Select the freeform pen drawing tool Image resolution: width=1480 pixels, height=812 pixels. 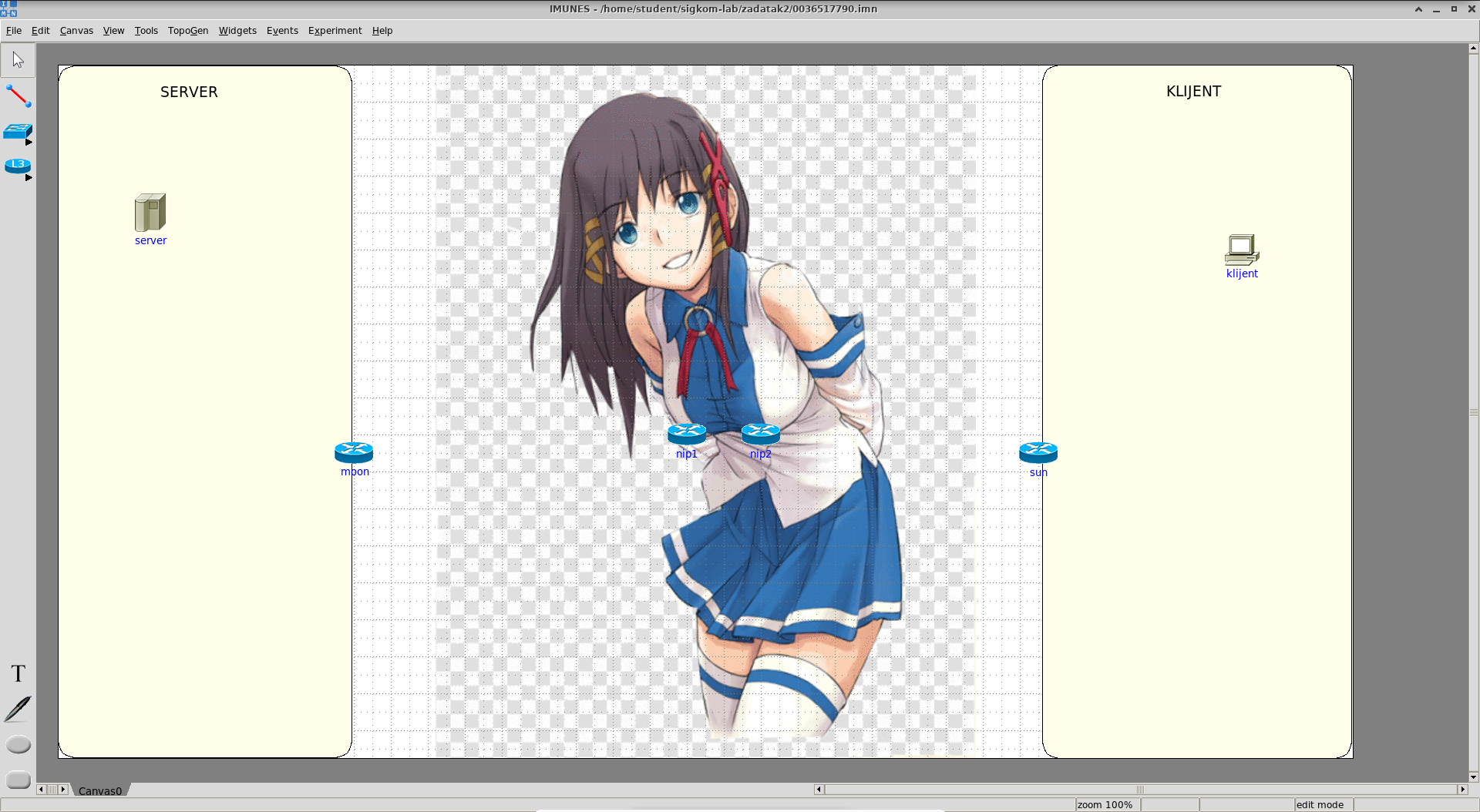coord(18,709)
